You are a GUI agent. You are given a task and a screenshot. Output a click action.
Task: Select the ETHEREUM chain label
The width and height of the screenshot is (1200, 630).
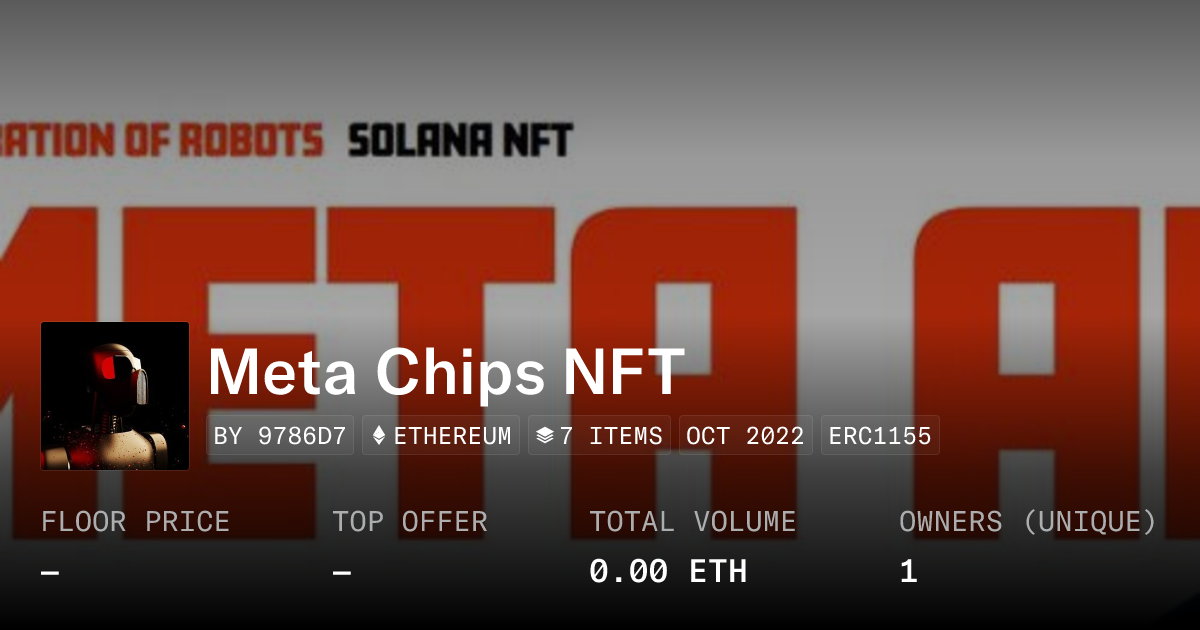(x=452, y=436)
